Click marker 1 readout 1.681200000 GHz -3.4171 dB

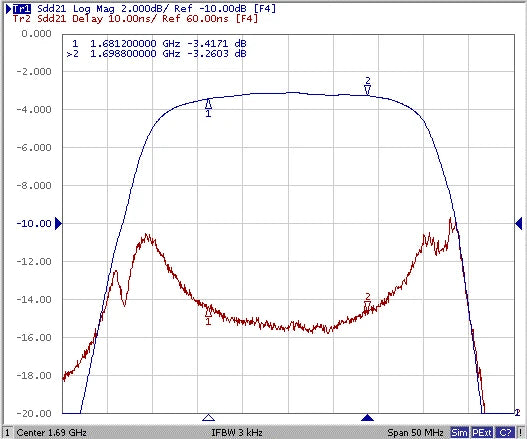coord(159,44)
